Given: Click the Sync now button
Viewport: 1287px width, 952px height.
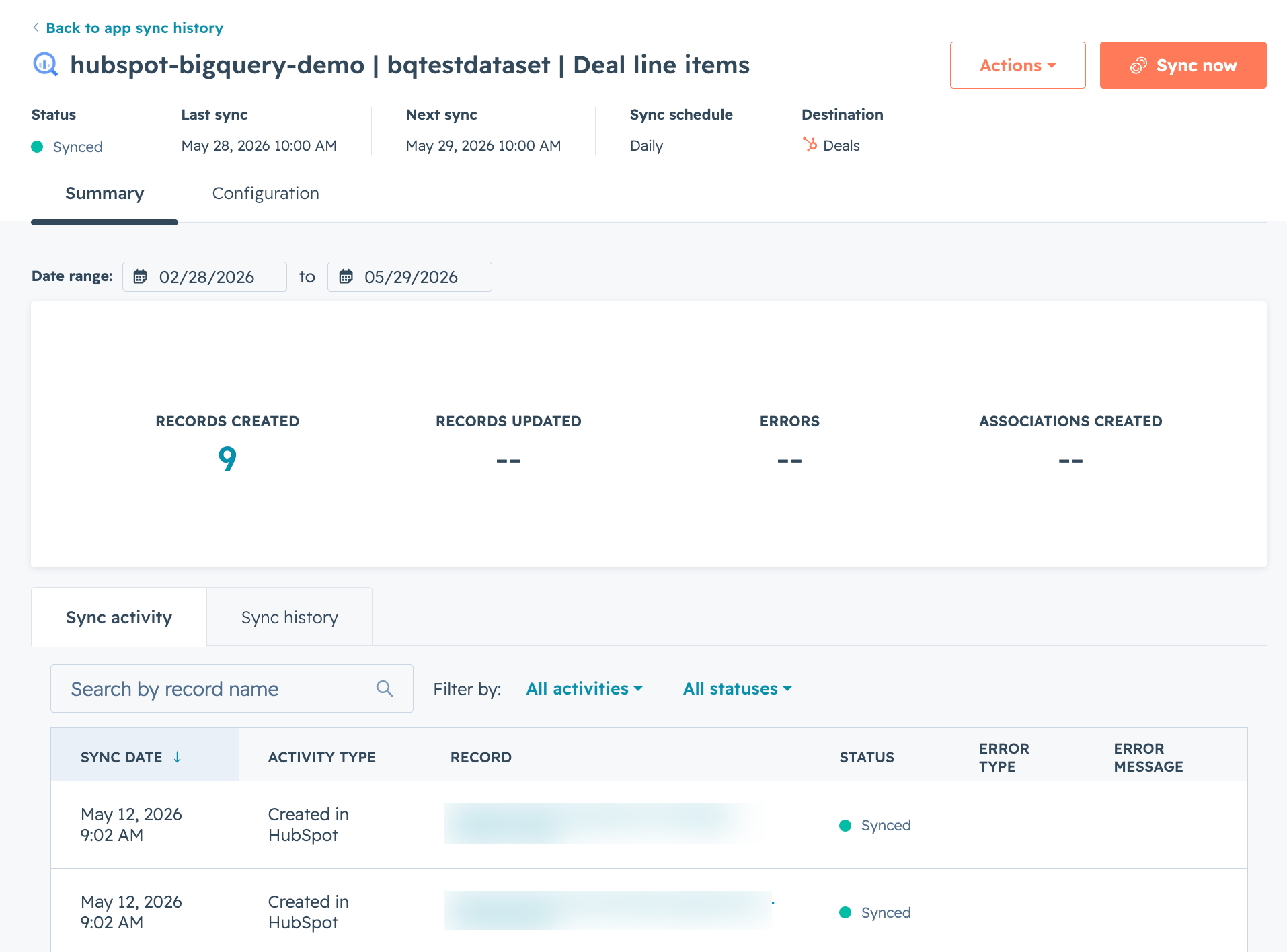Looking at the screenshot, I should pos(1183,65).
